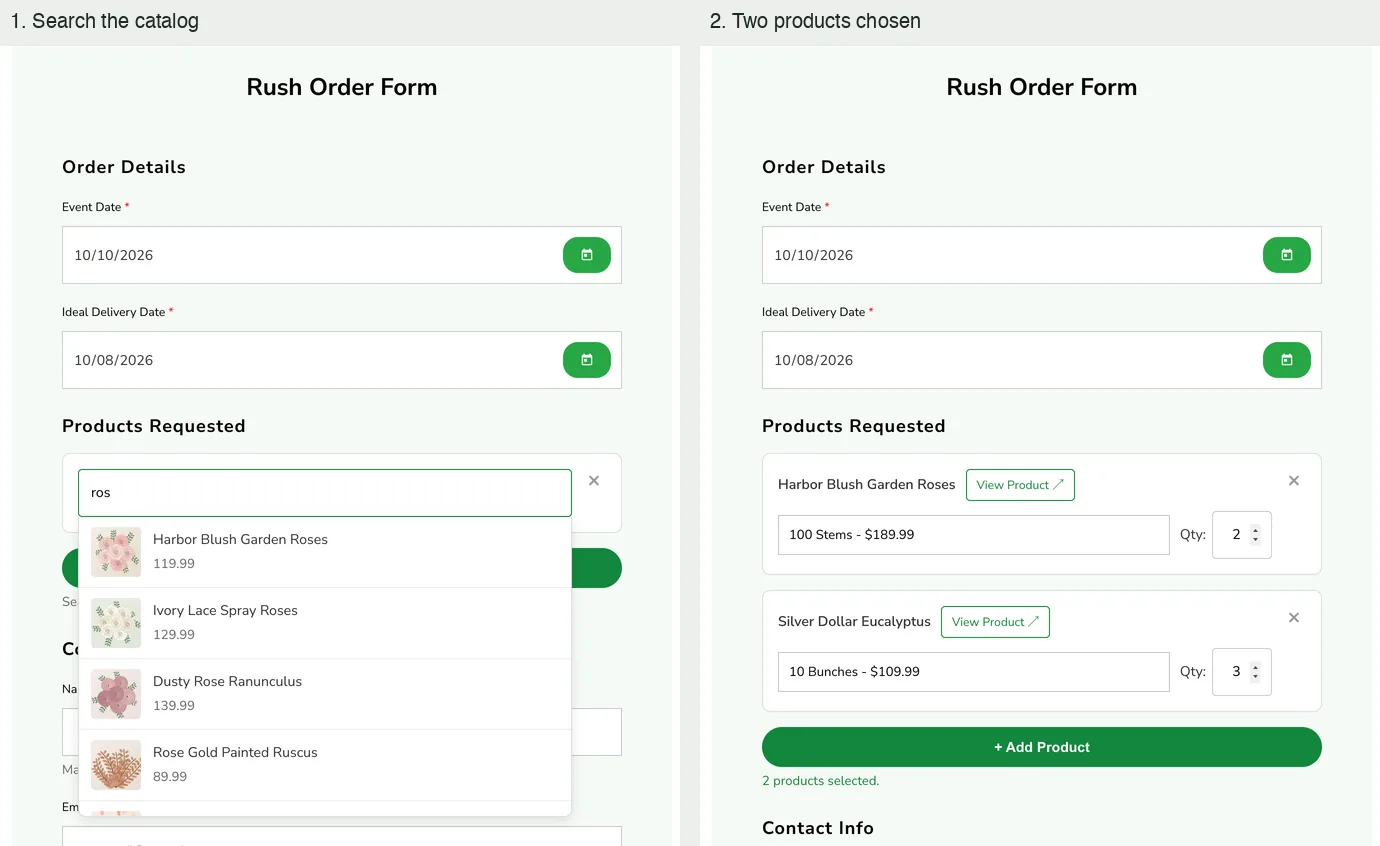Click the 129.99 price in search results

(x=174, y=635)
